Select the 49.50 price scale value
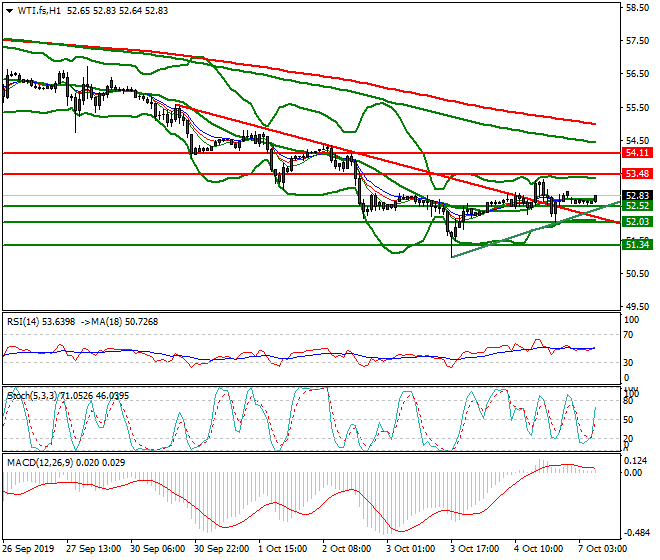The image size is (660, 560). tap(638, 307)
